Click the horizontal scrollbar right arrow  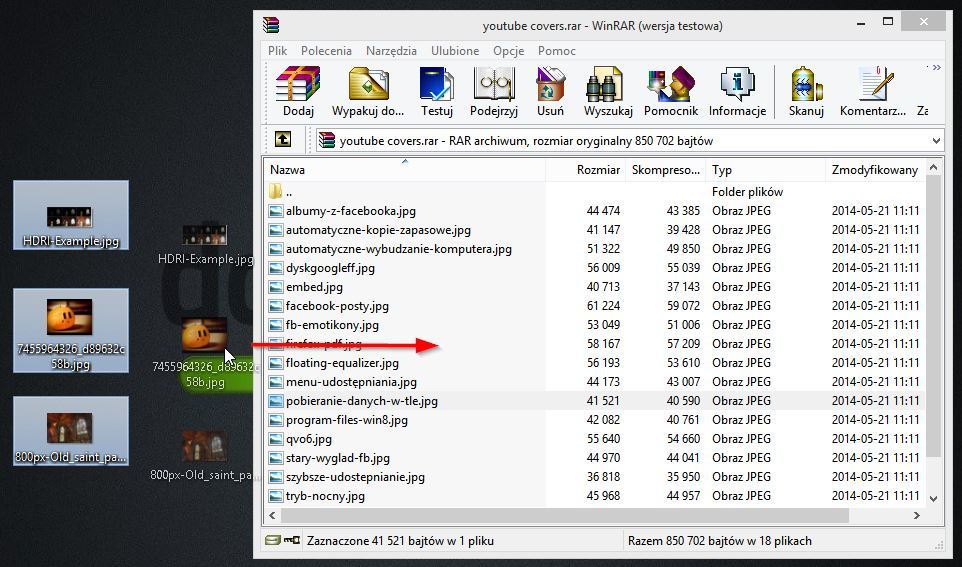917,515
